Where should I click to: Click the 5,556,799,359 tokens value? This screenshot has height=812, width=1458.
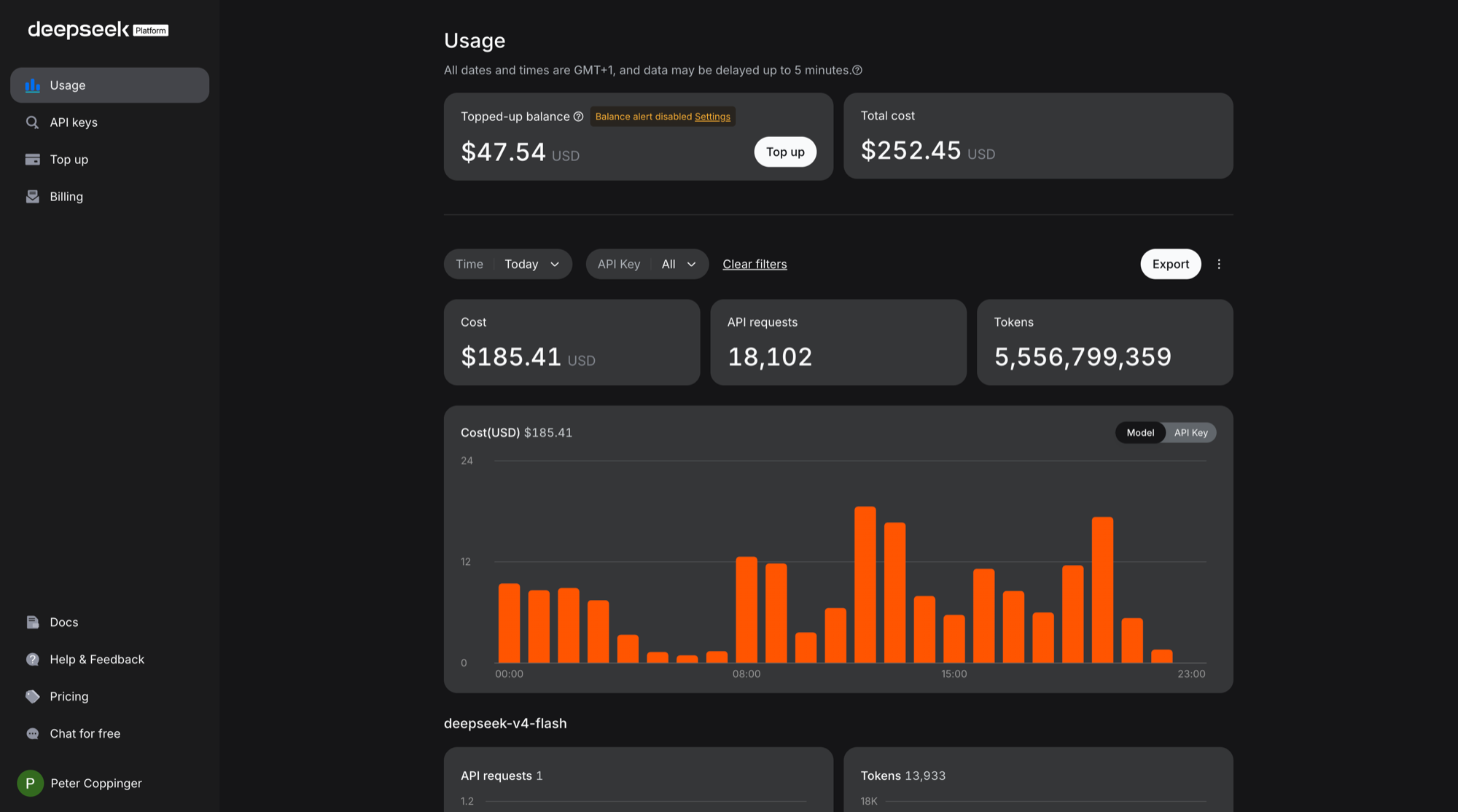pos(1083,357)
